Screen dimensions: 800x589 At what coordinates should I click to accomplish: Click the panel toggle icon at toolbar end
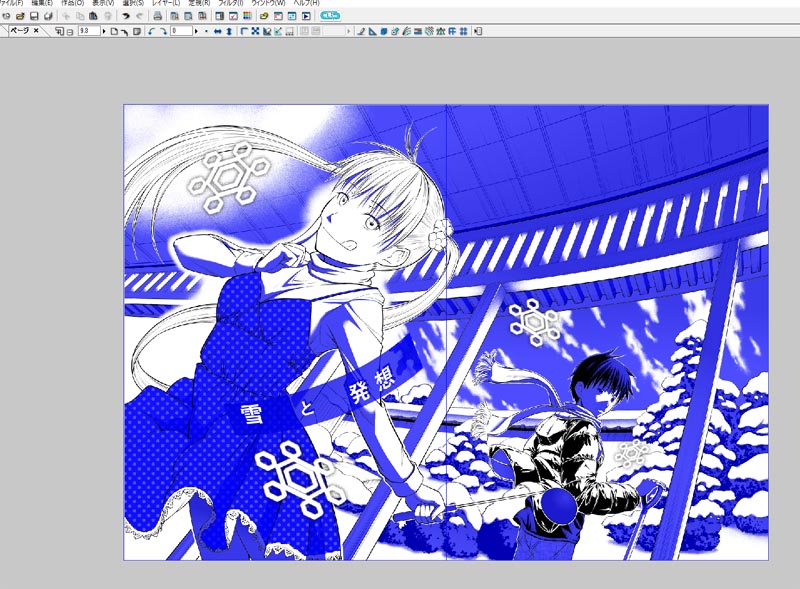[x=478, y=31]
